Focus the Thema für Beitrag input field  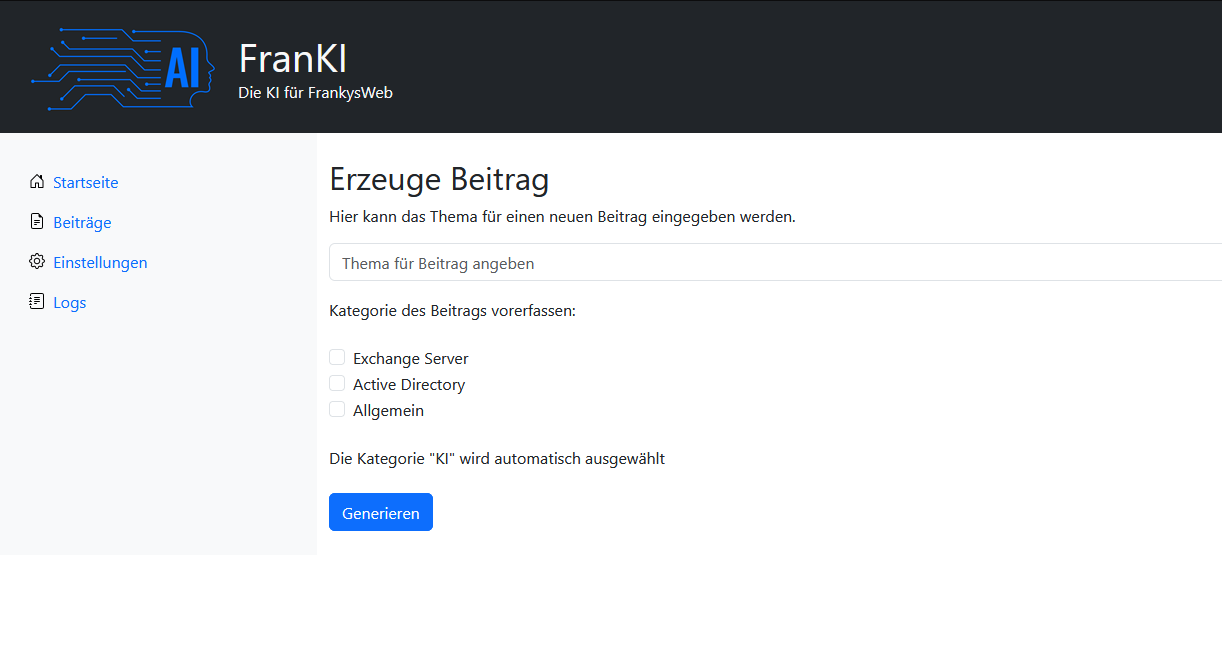pos(775,263)
